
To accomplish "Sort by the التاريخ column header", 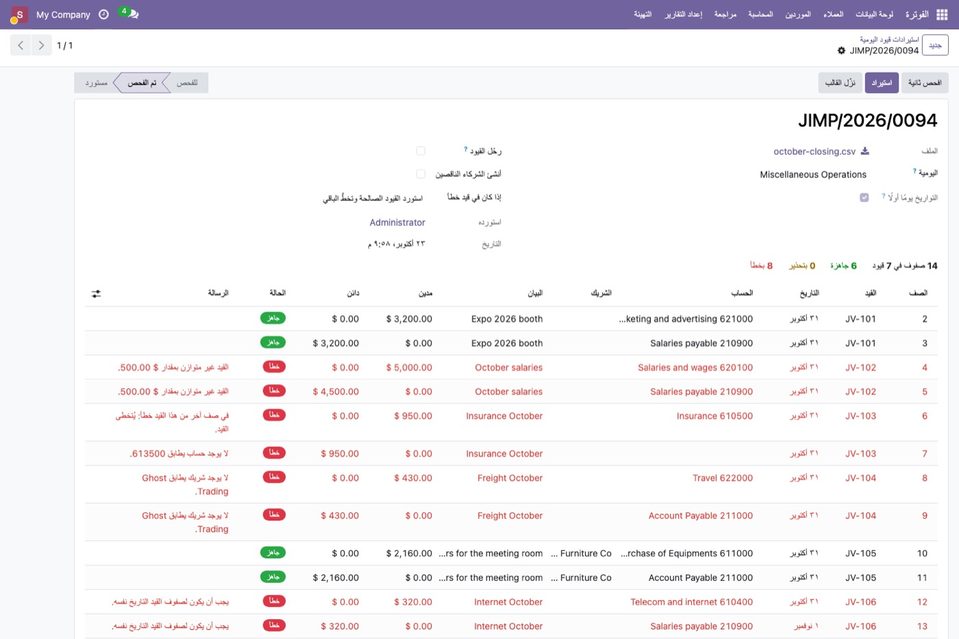I will [809, 294].
